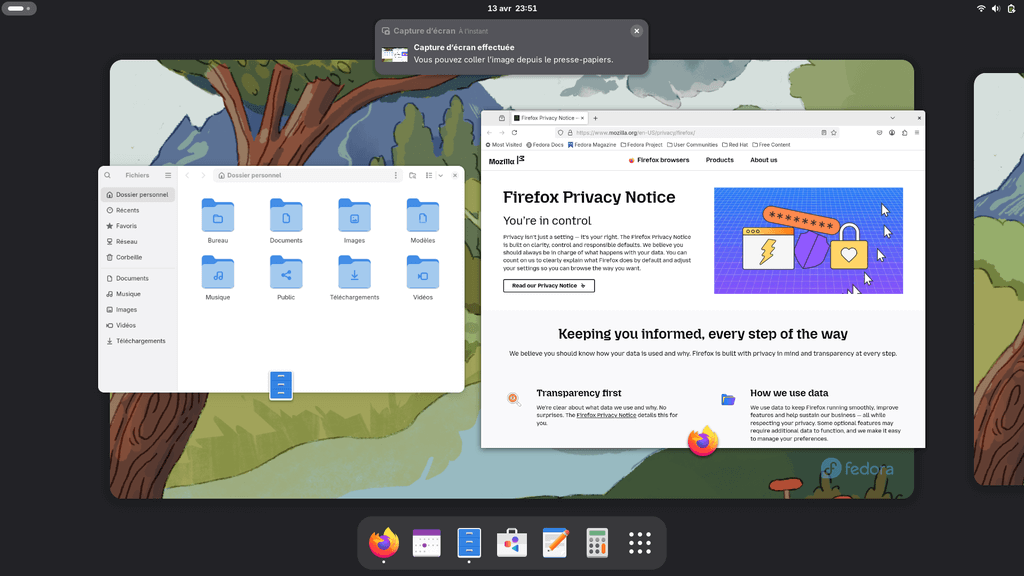Image resolution: width=1024 pixels, height=576 pixels.
Task: Select the Documents folder in the grid
Action: click(286, 216)
